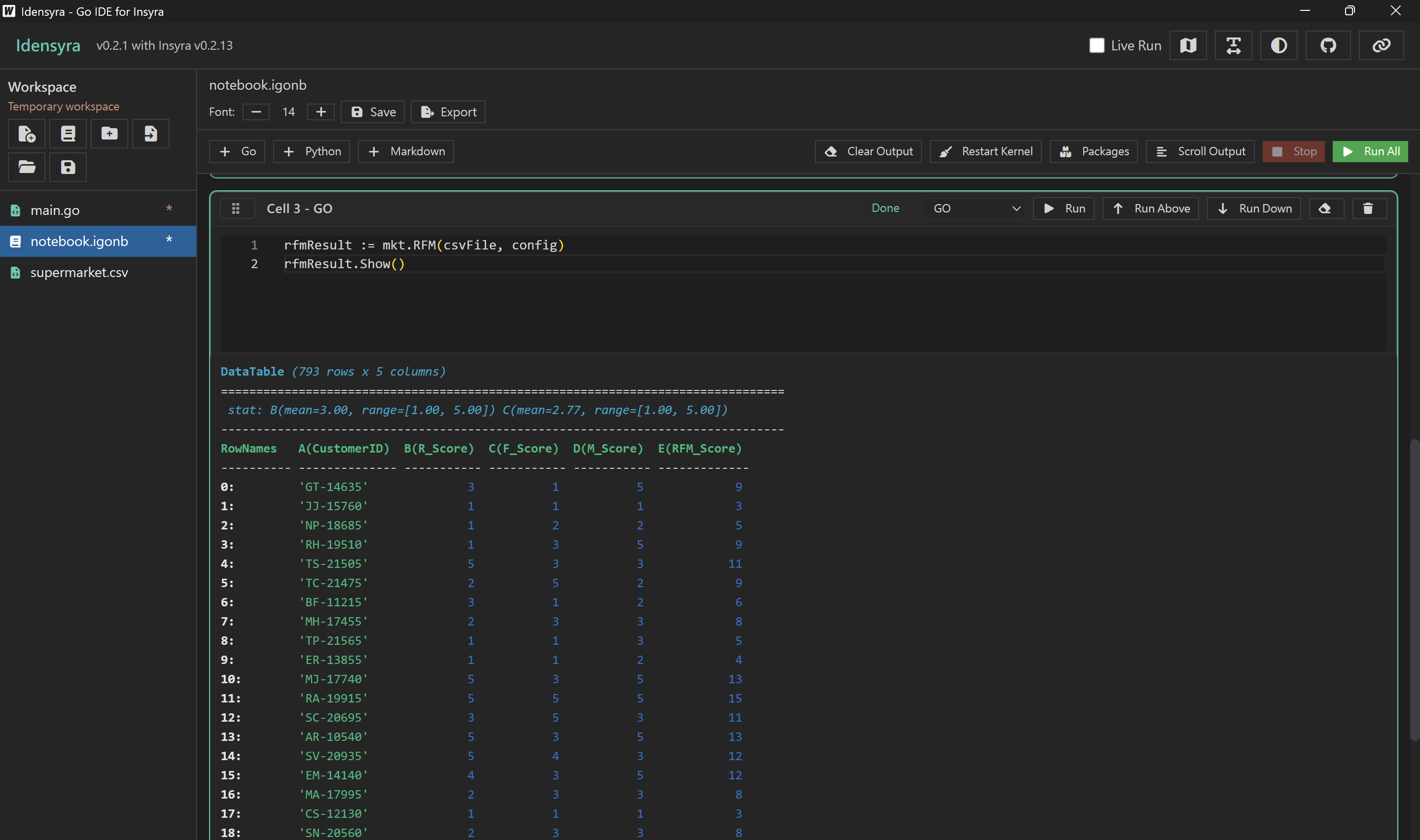Click the new folder icon in Workspace
This screenshot has height=840, width=1420.
pos(109,134)
